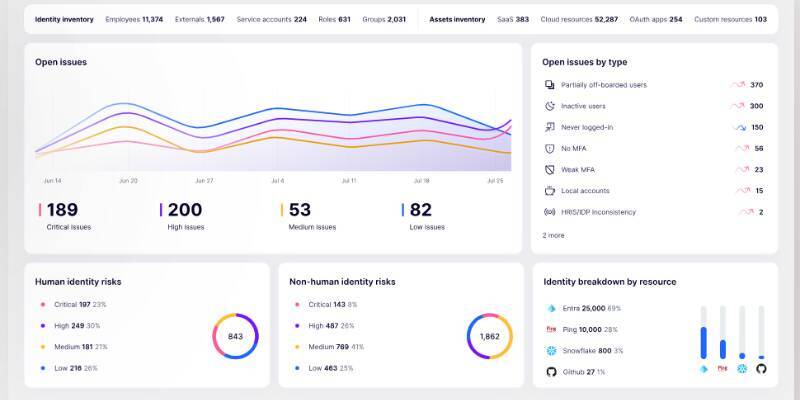Expand the '2 more' issue types link
Image resolution: width=800 pixels, height=400 pixels.
click(553, 236)
